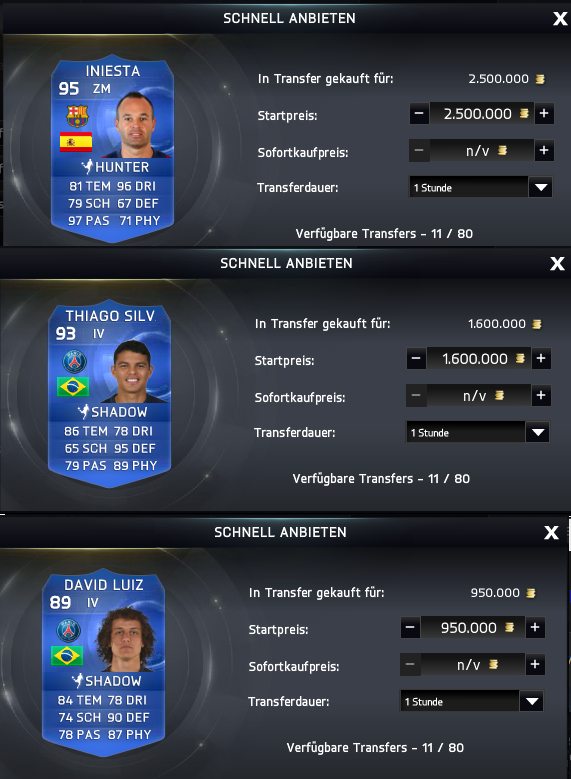Click Iniesta's FC Barcelona club badge
571x779 pixels.
point(78,116)
